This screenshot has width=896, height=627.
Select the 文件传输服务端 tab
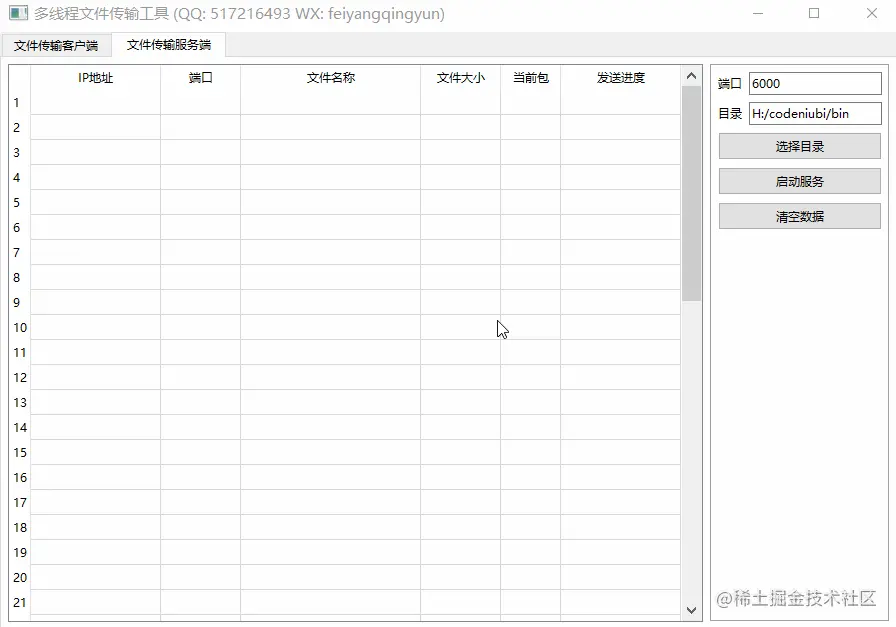[x=168, y=45]
